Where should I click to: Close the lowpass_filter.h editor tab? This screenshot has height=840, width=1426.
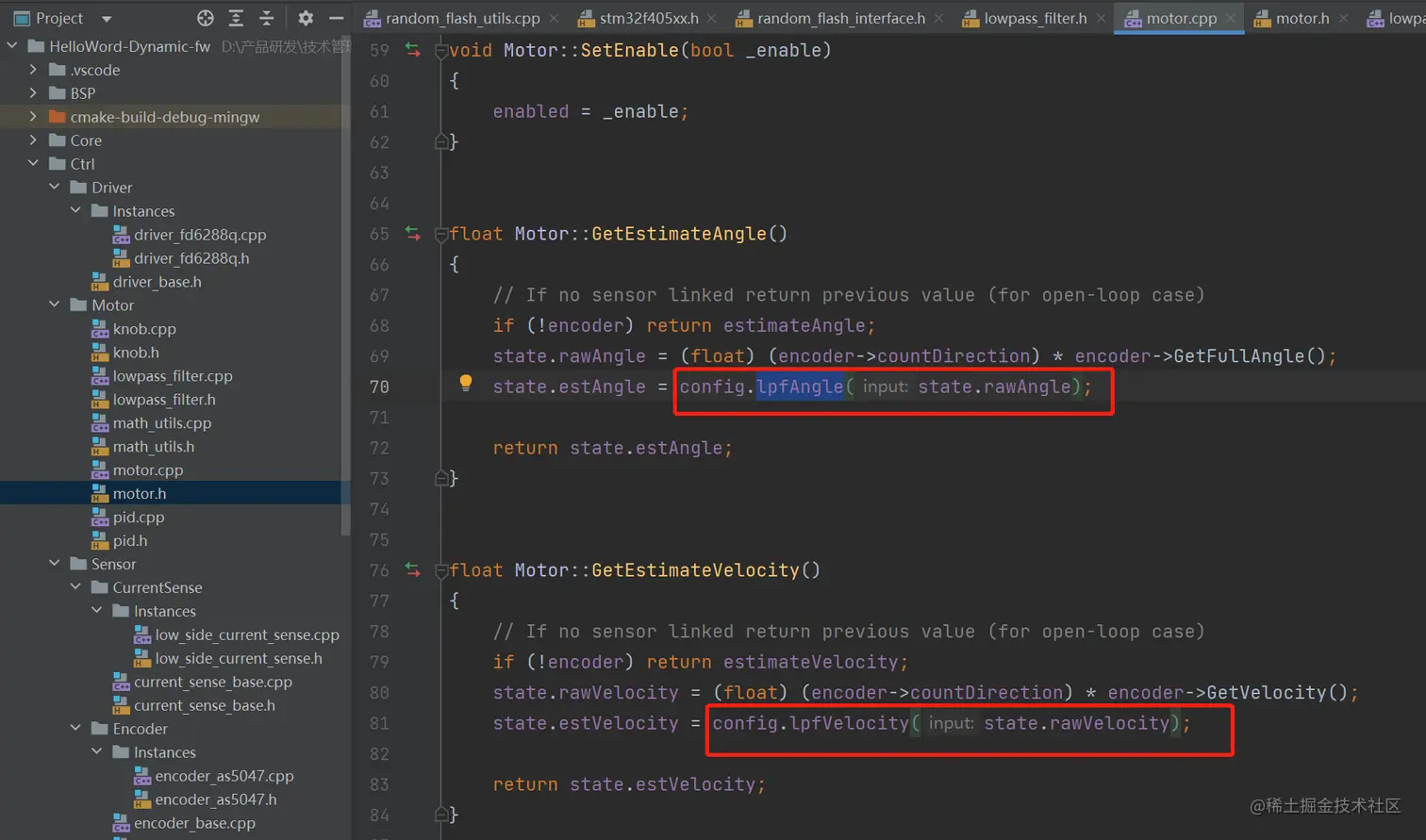[x=1101, y=18]
